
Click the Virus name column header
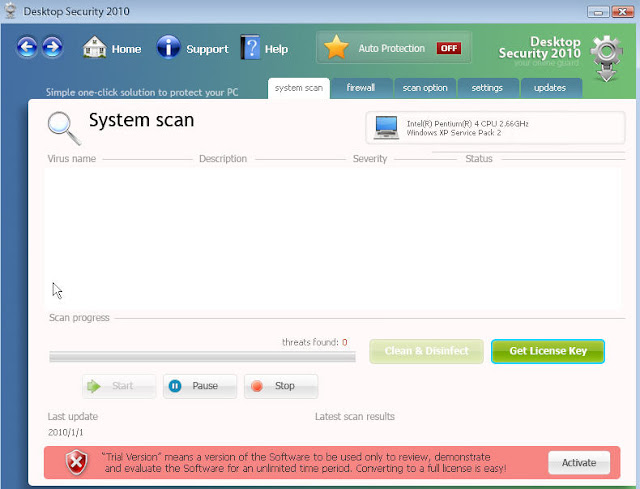[72, 159]
